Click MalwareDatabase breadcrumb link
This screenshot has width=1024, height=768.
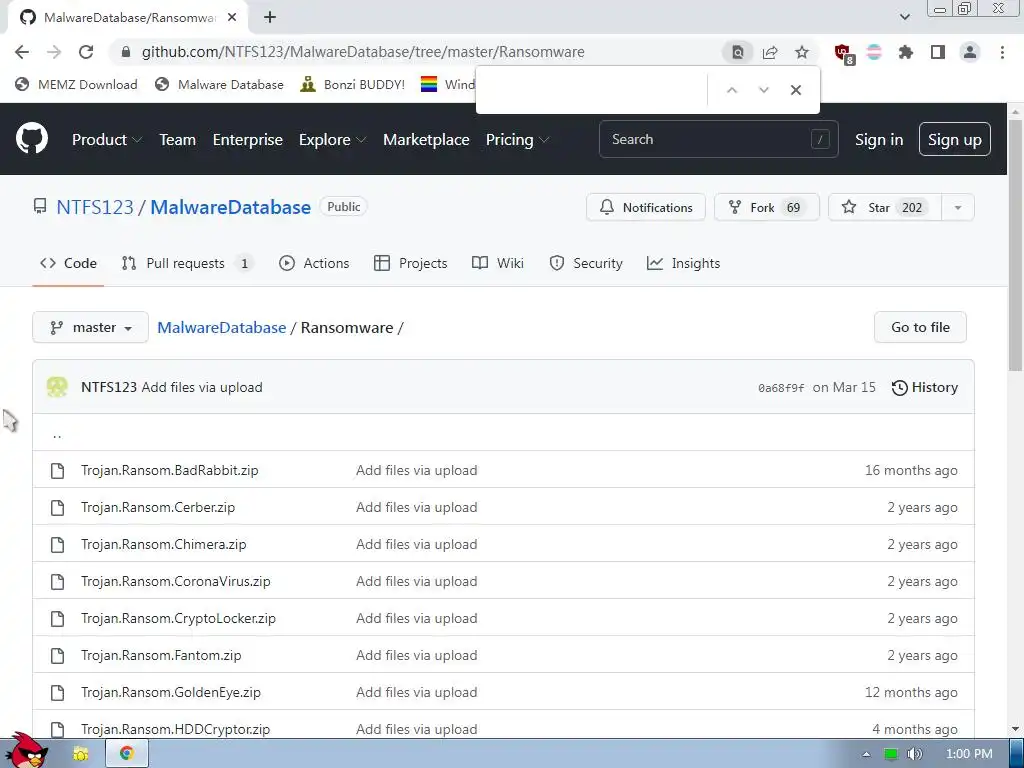[x=221, y=328]
